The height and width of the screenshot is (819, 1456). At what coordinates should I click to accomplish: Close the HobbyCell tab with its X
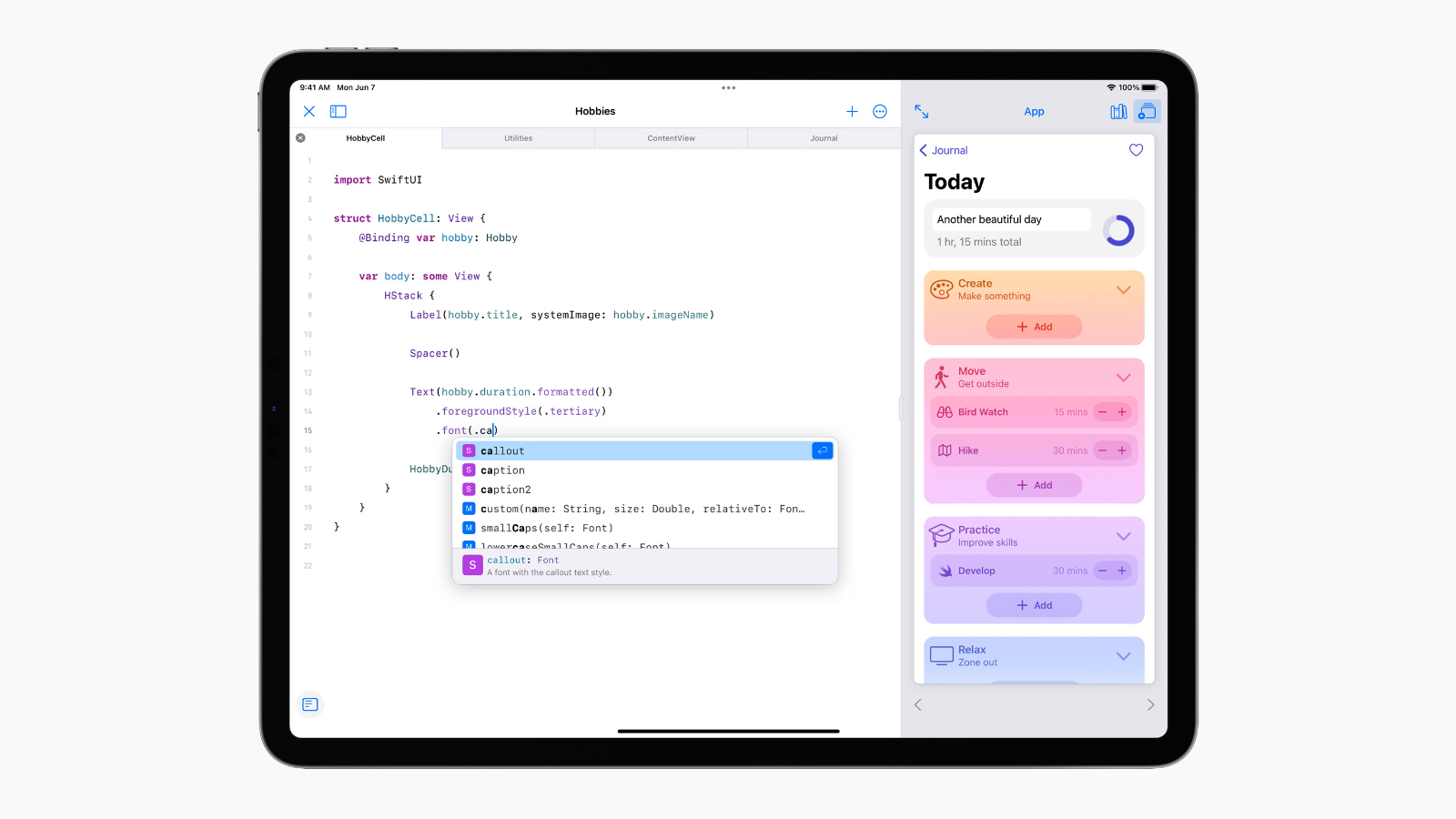click(300, 137)
